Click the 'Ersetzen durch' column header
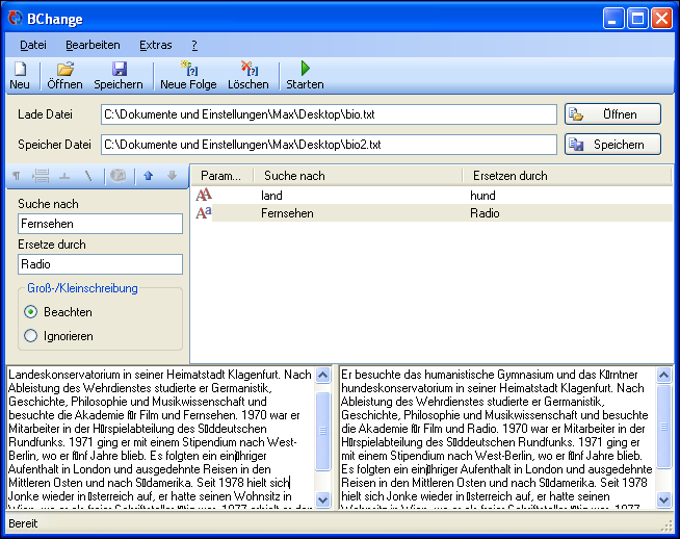This screenshot has height=539, width=680. coord(567,176)
